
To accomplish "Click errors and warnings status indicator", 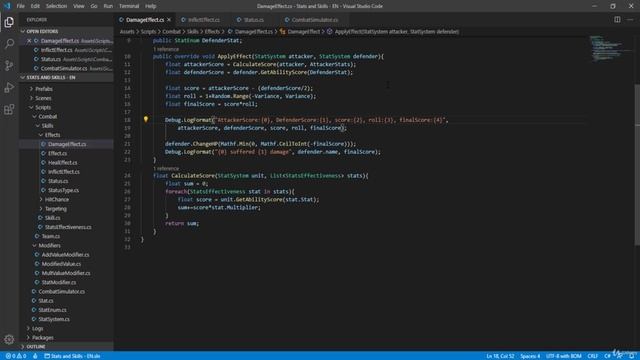I will (16, 356).
